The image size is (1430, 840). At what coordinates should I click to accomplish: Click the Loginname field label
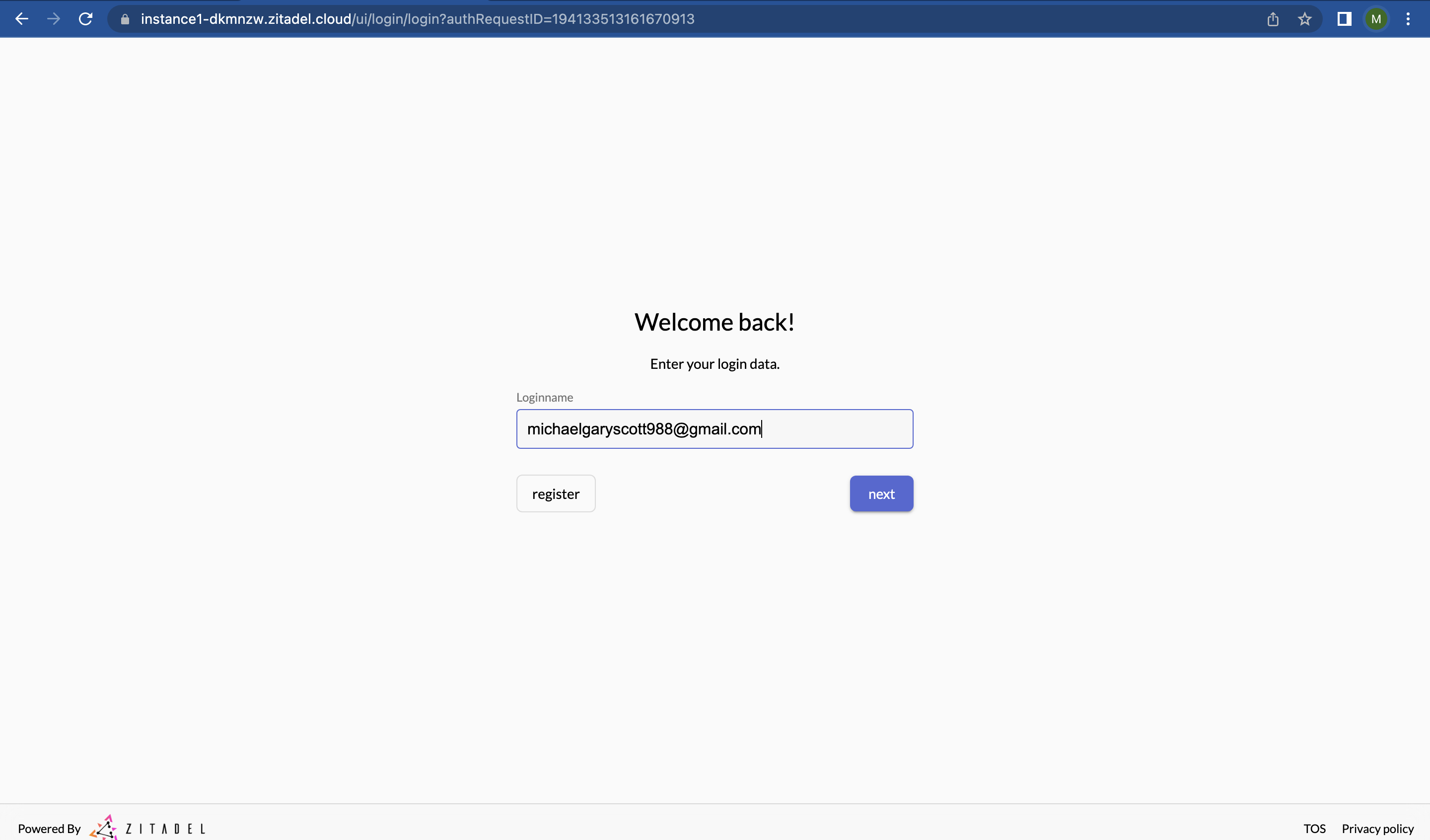pyautogui.click(x=544, y=397)
